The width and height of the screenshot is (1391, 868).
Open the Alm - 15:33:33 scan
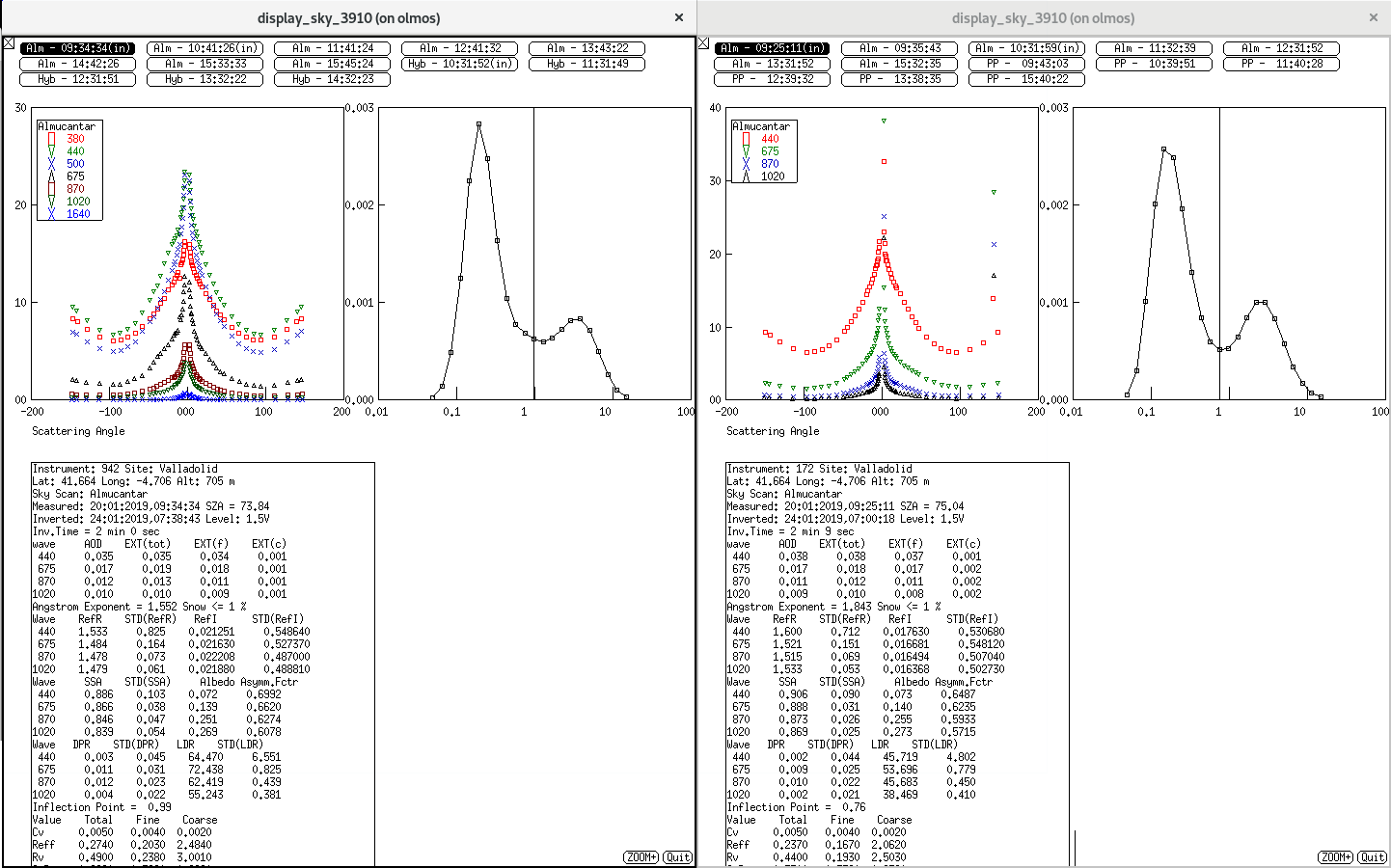click(205, 64)
